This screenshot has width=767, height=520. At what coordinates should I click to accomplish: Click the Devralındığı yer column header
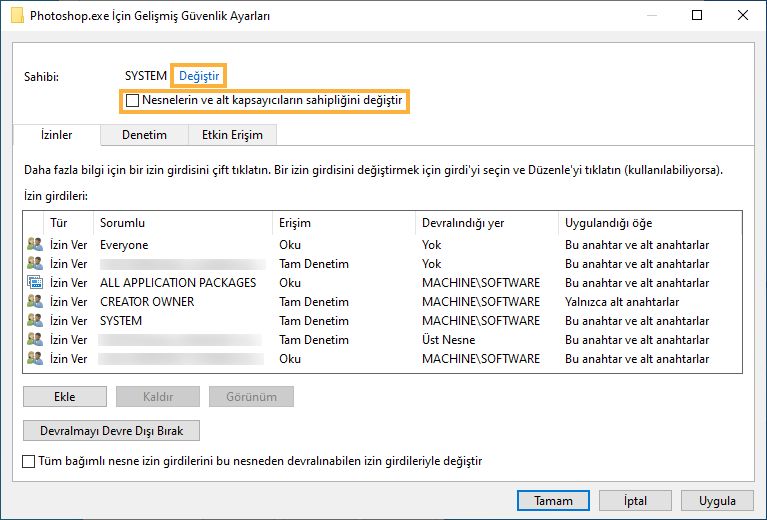pyautogui.click(x=486, y=223)
